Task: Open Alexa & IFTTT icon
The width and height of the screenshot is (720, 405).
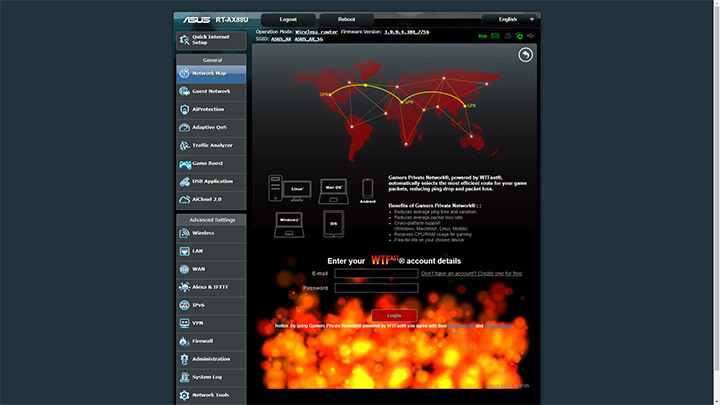Action: tap(184, 287)
